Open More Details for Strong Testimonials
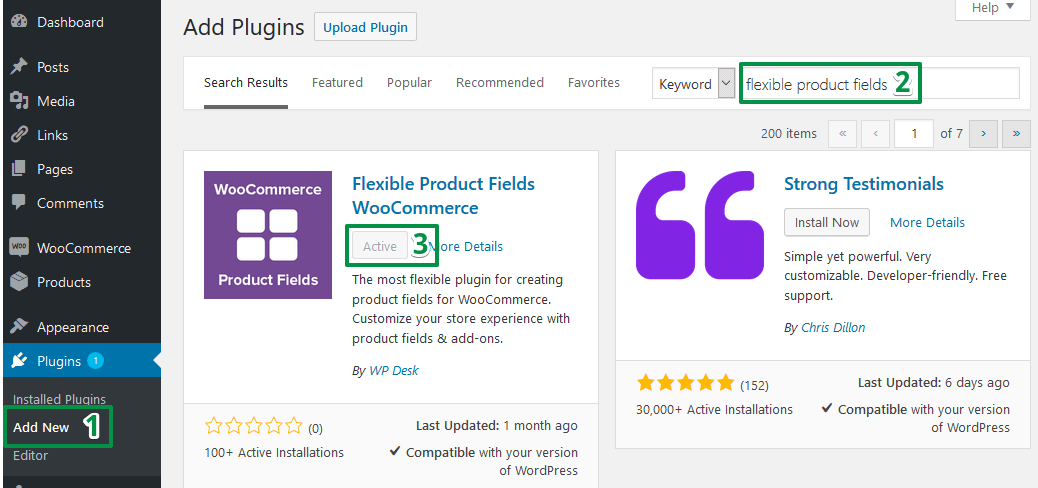This screenshot has height=488, width=1038. click(x=927, y=222)
